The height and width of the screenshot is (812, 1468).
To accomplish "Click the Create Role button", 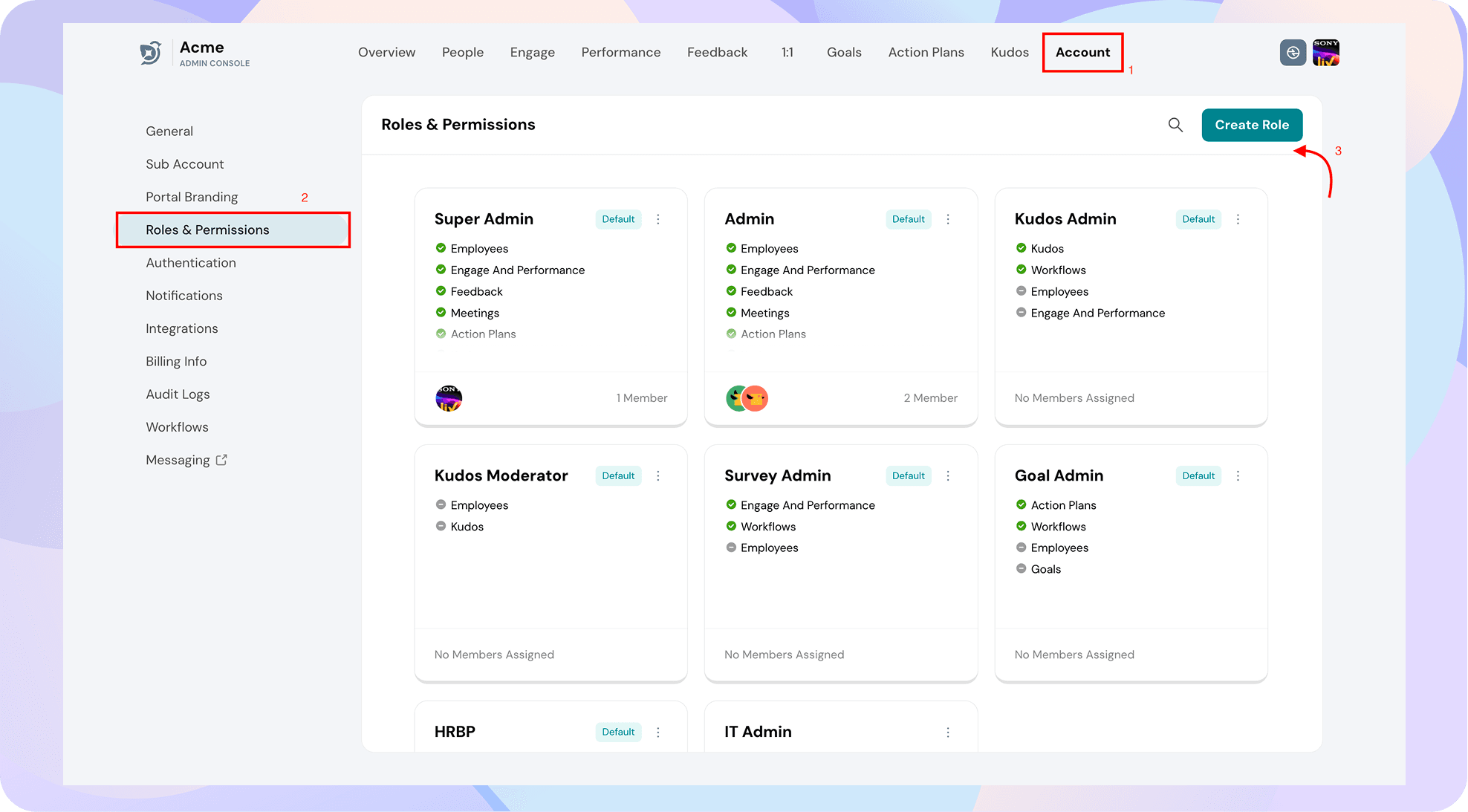I will coord(1252,125).
